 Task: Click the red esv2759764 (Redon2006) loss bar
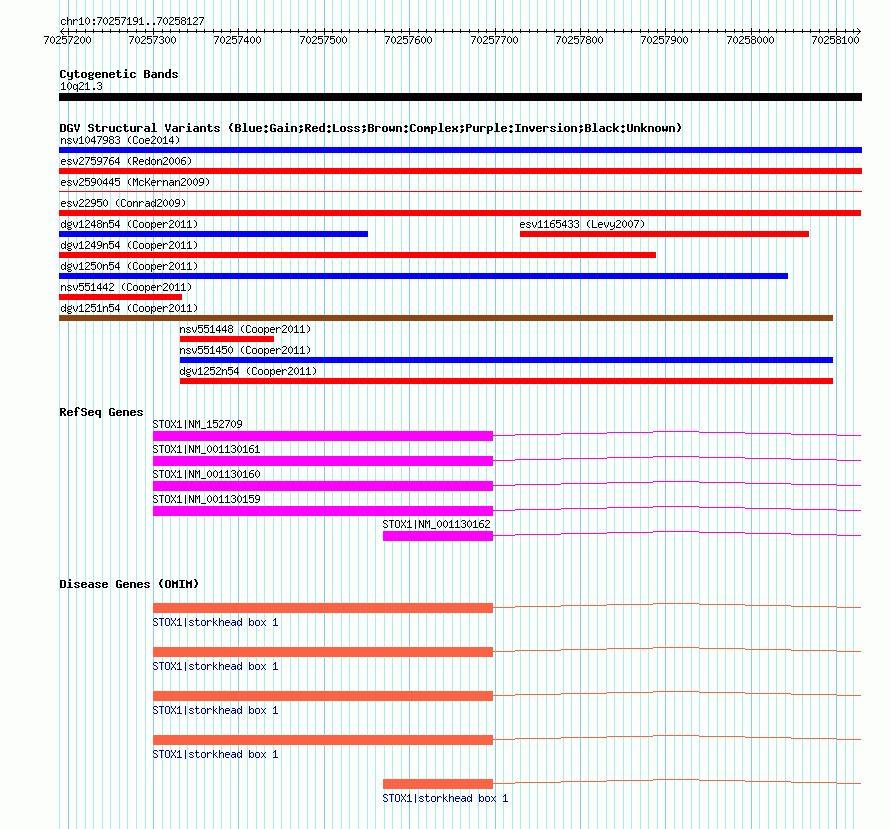pos(460,171)
